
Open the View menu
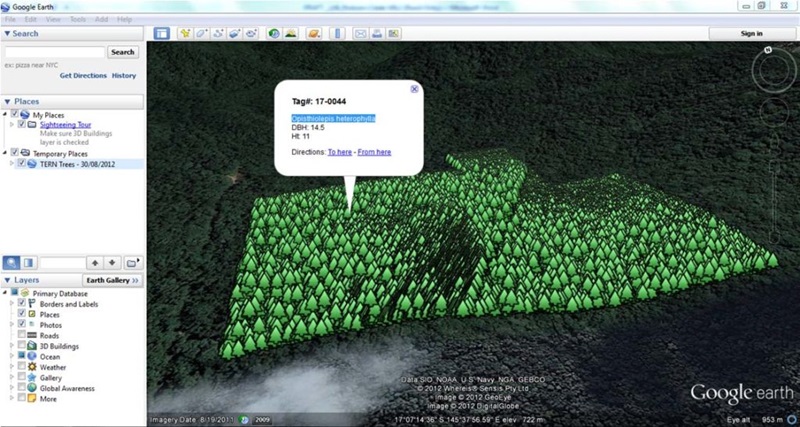(53, 19)
